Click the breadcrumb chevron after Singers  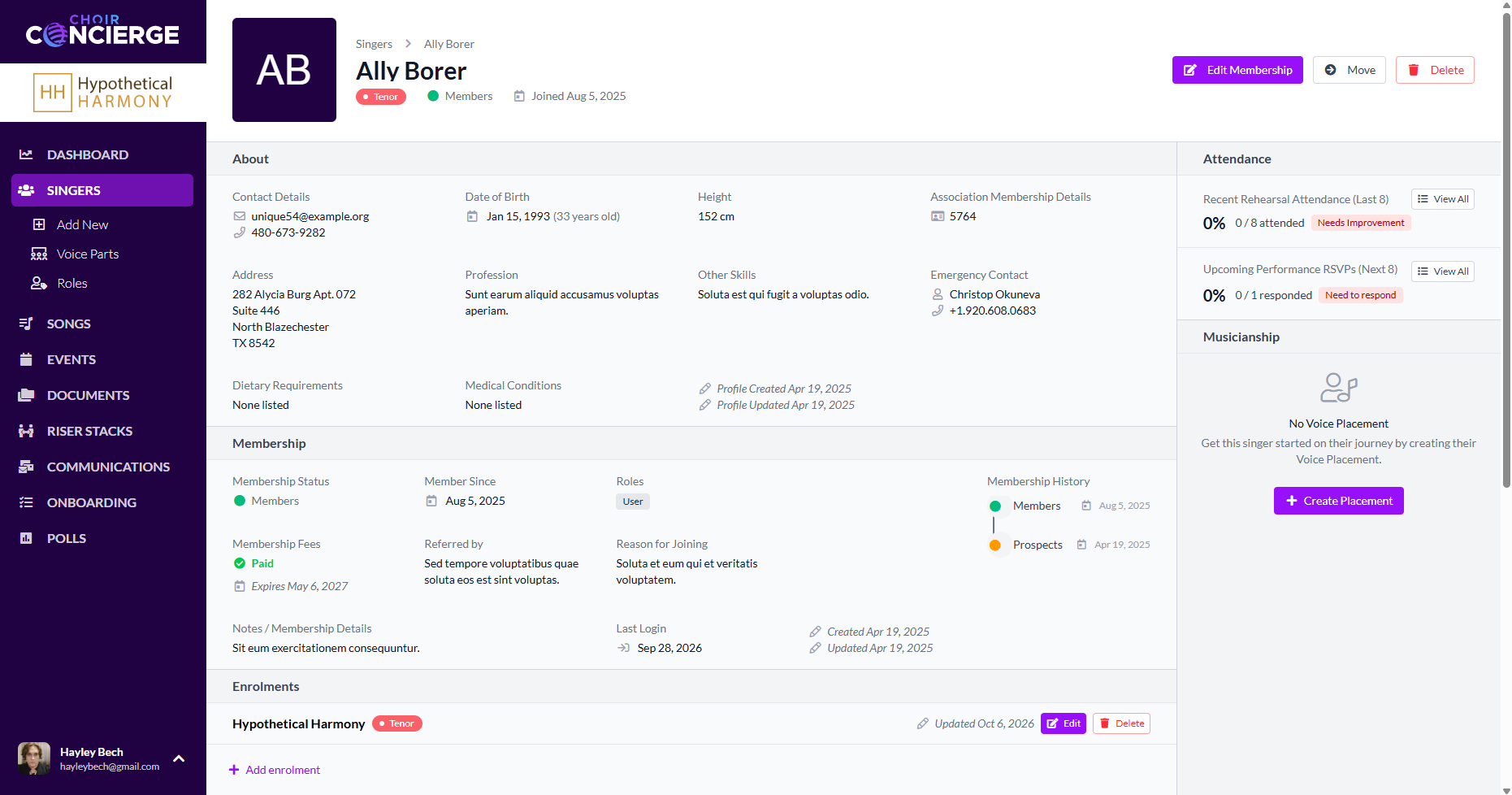tap(408, 44)
